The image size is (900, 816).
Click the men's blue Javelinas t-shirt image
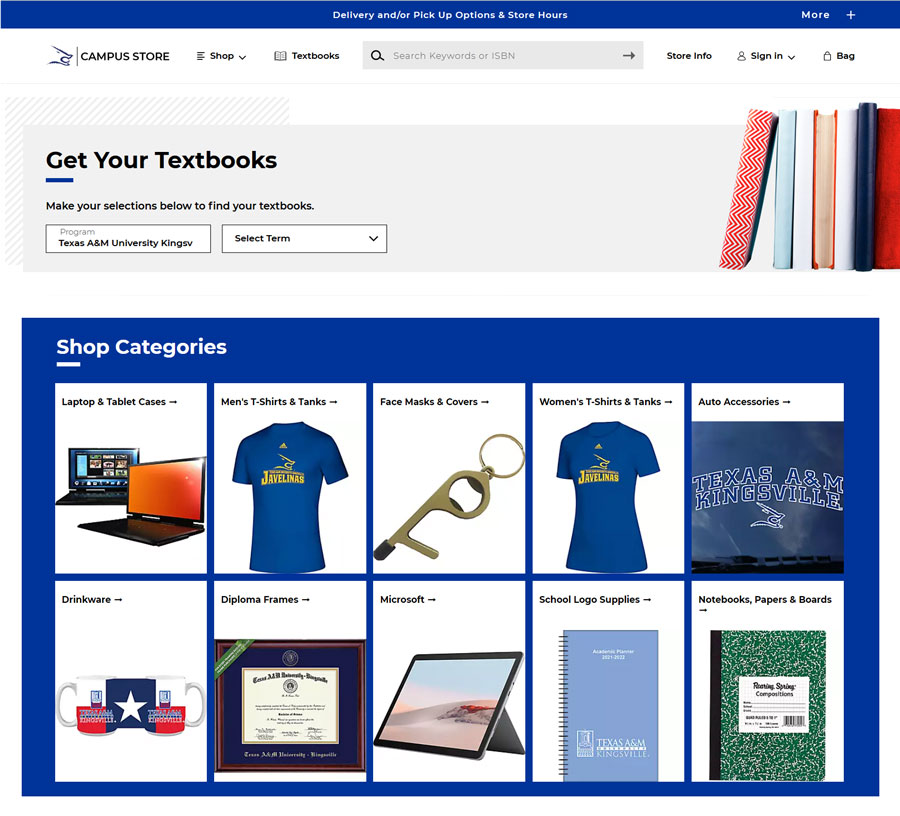click(289, 497)
